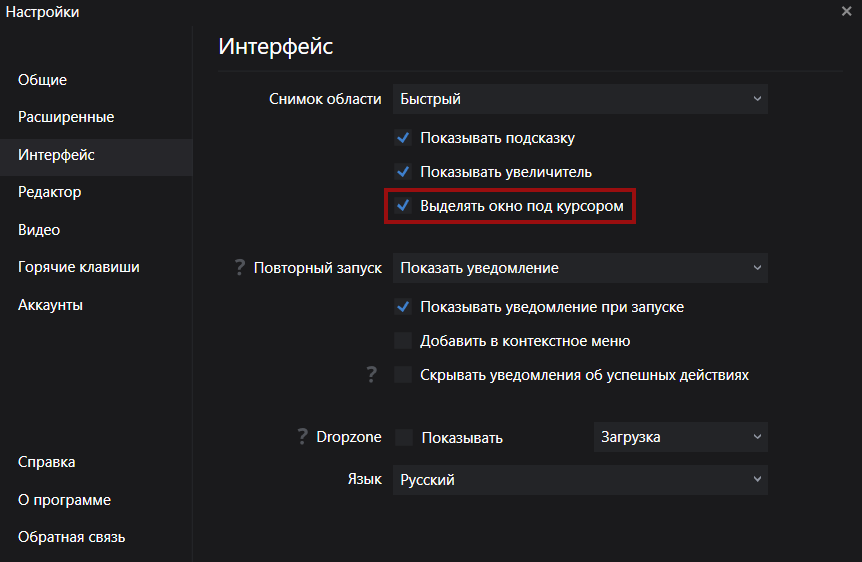Open the Dropzone Загрузка dropdown
The image size is (862, 562).
pyautogui.click(x=681, y=437)
